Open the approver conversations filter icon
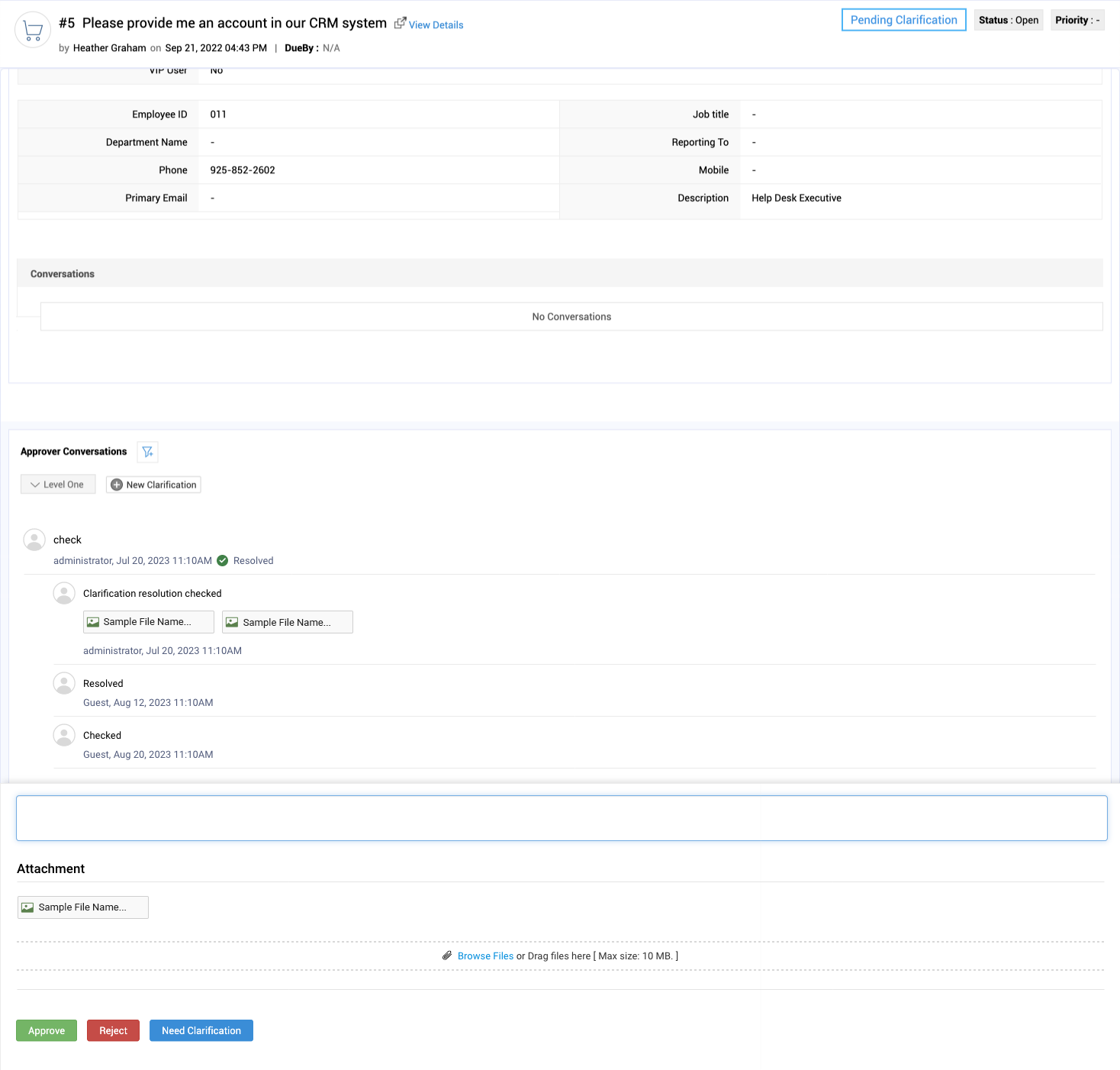Image resolution: width=1120 pixels, height=1070 pixels. tap(148, 452)
